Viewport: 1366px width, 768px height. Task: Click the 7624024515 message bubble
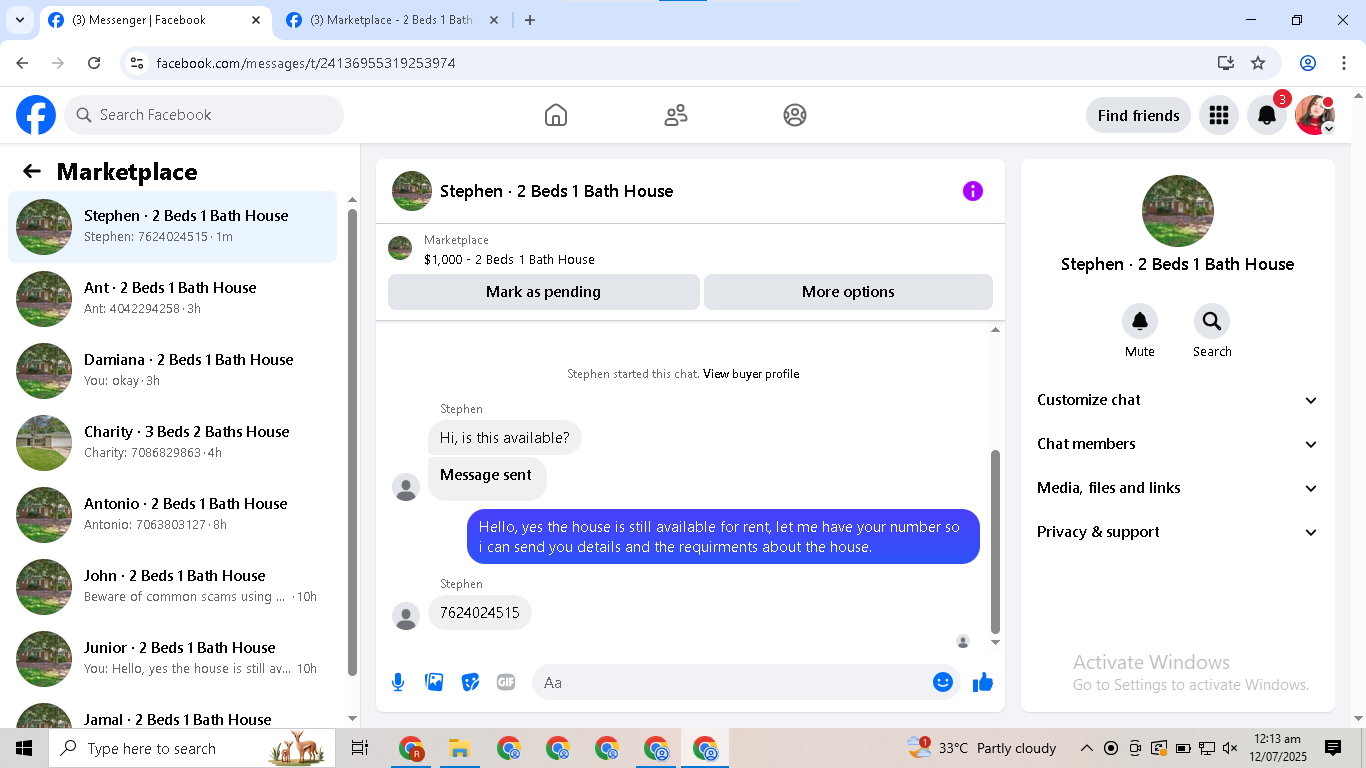480,613
